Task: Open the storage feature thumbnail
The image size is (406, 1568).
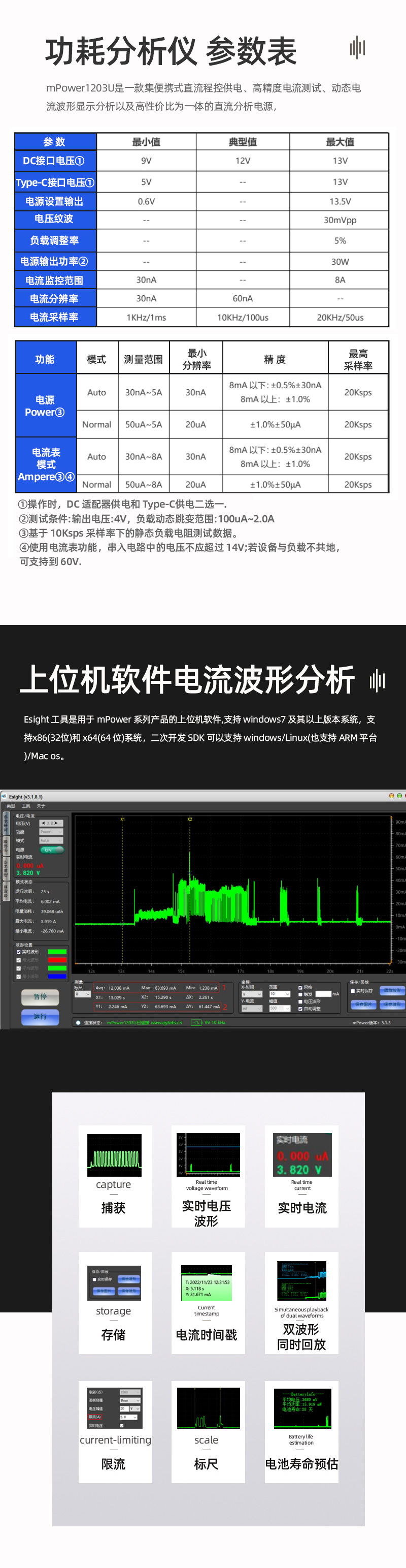Action: tap(114, 1282)
